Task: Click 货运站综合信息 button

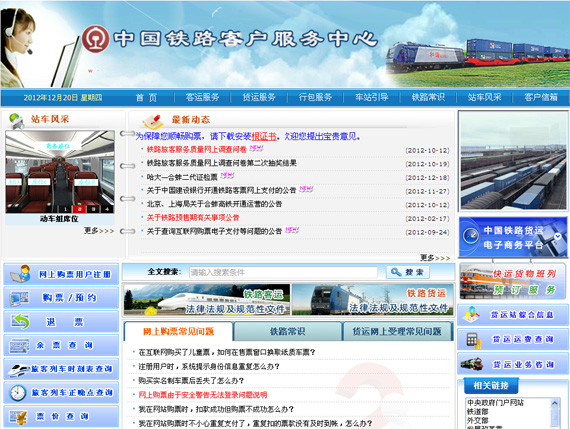Action: pyautogui.click(x=513, y=315)
